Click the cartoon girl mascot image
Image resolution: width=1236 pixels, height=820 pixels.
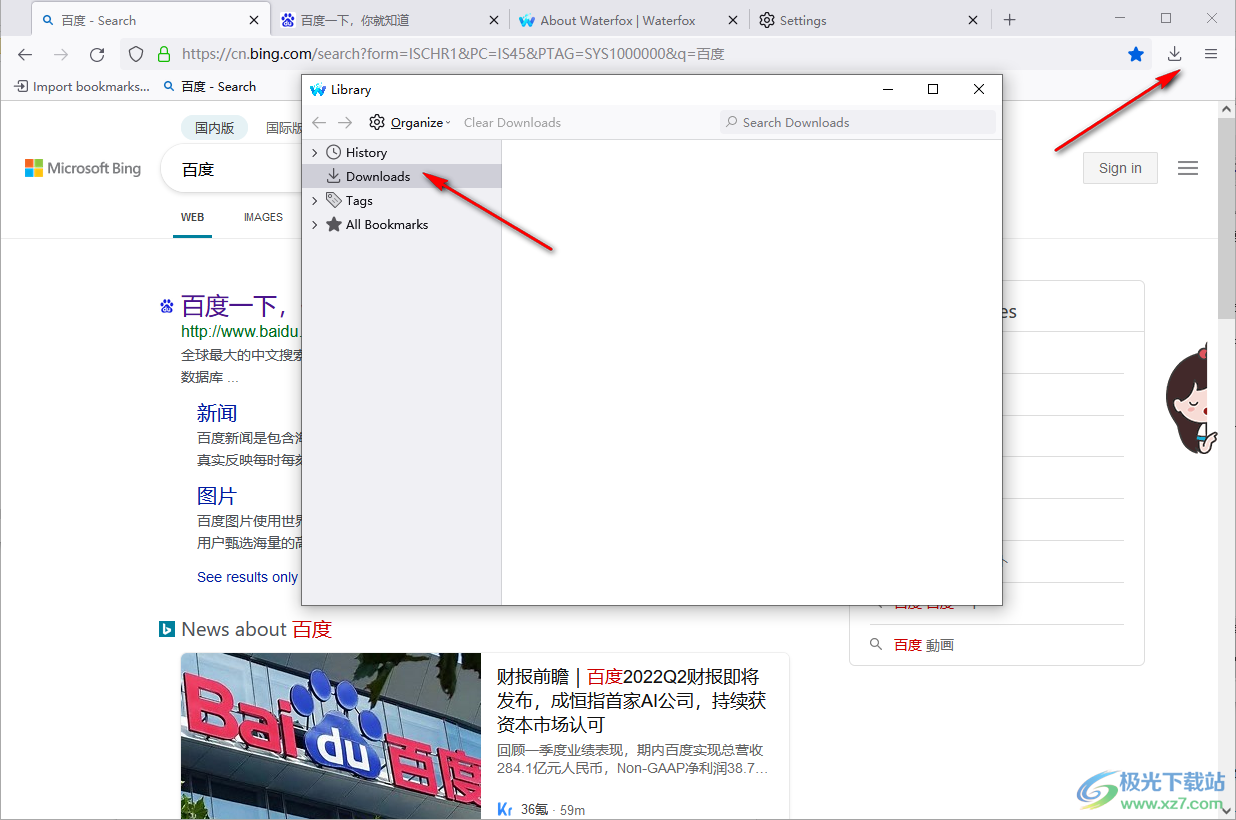tap(1192, 400)
